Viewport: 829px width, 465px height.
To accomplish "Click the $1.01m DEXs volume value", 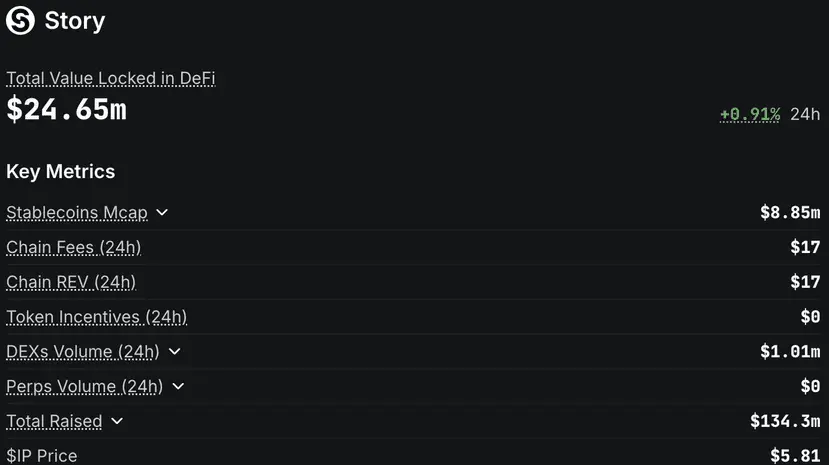I will (790, 351).
